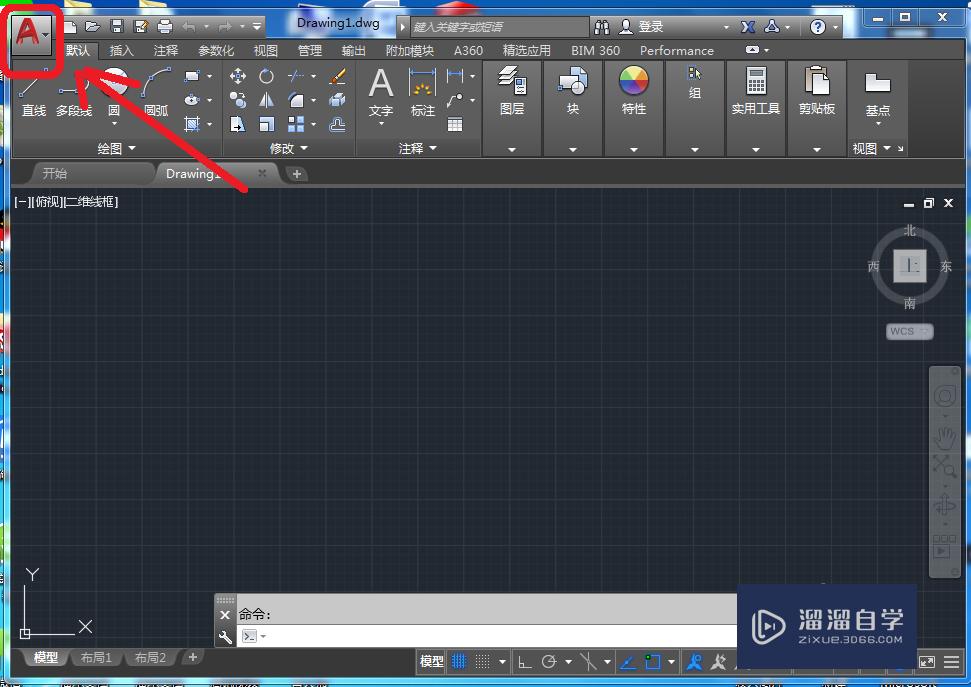Viewport: 971px width, 687px height.
Task: Click the 块 (Block) insert icon
Action: 572,92
